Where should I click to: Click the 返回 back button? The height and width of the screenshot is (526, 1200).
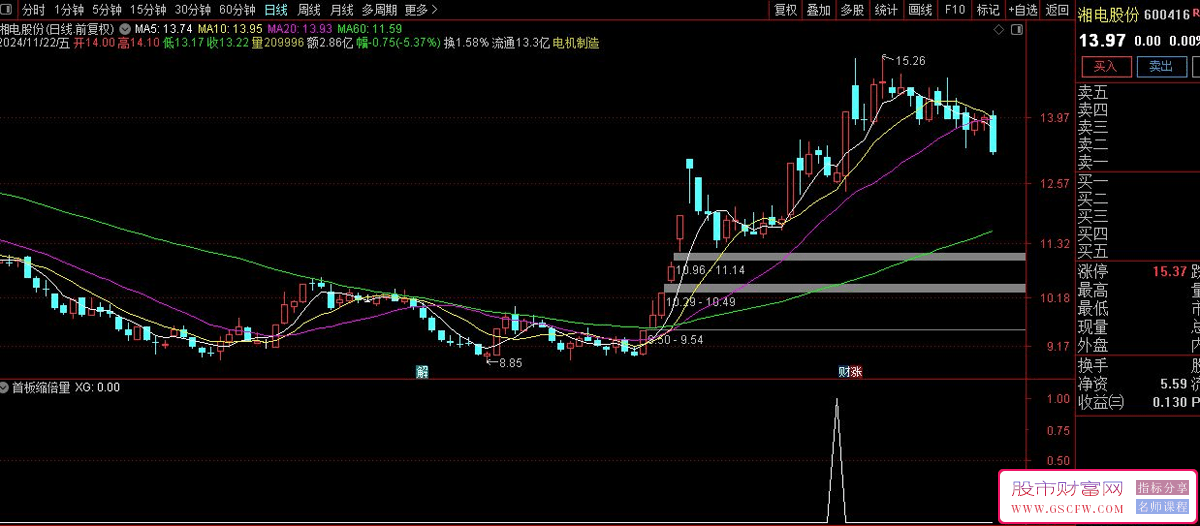pos(1056,10)
